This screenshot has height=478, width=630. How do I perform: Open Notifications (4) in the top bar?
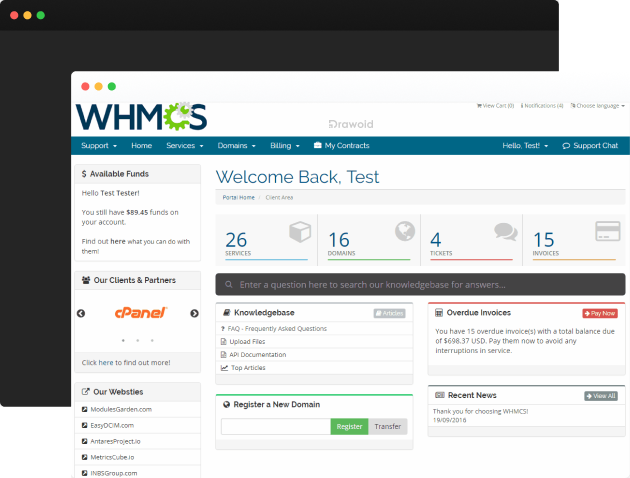(542, 106)
